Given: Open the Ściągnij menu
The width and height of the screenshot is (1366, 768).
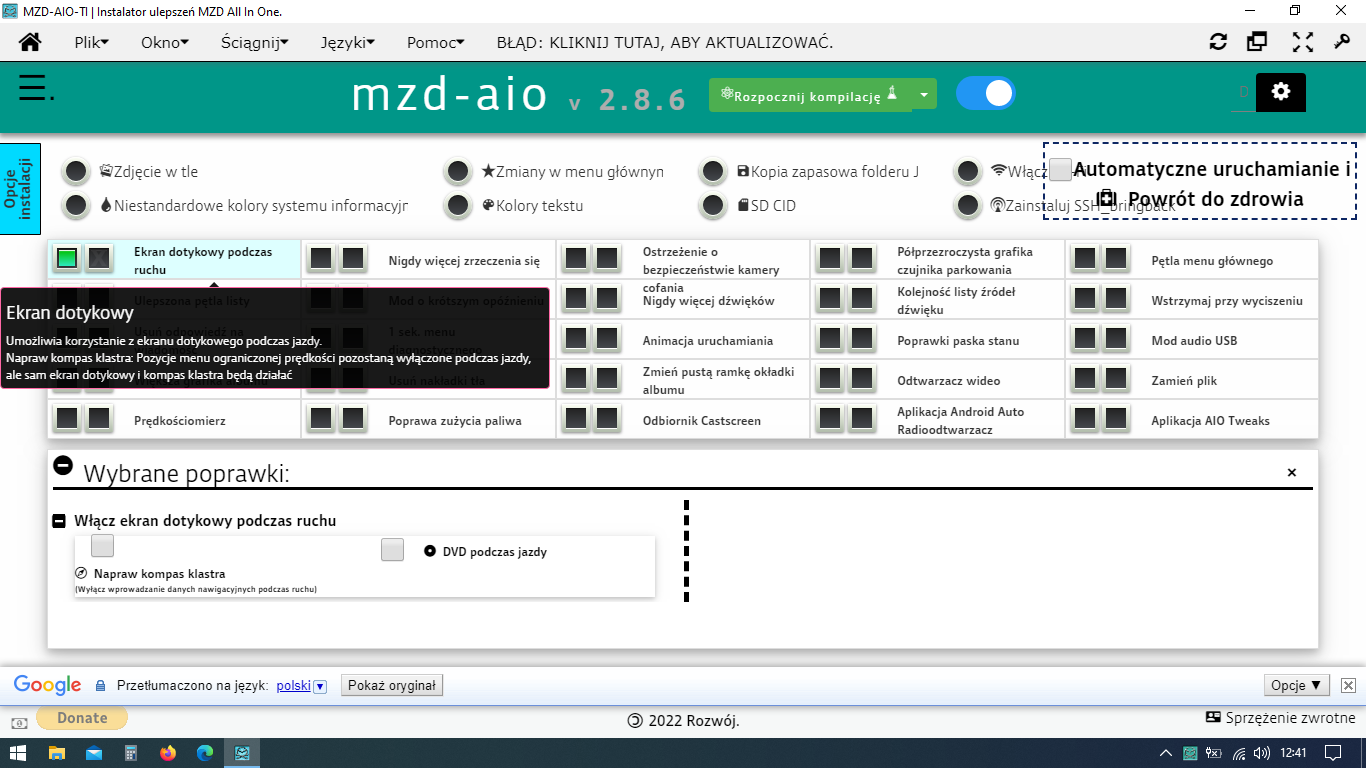Looking at the screenshot, I should [254, 42].
